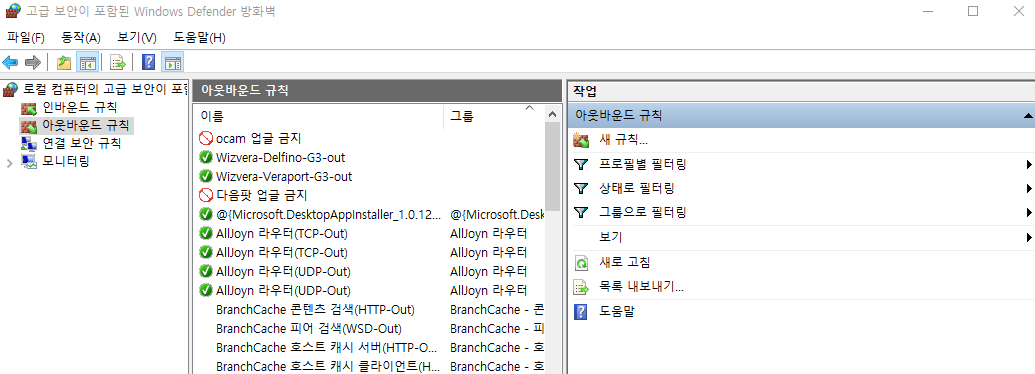Toggle the Show/Hide Console Tree toolbar icon
The width and height of the screenshot is (1035, 374).
tap(87, 63)
